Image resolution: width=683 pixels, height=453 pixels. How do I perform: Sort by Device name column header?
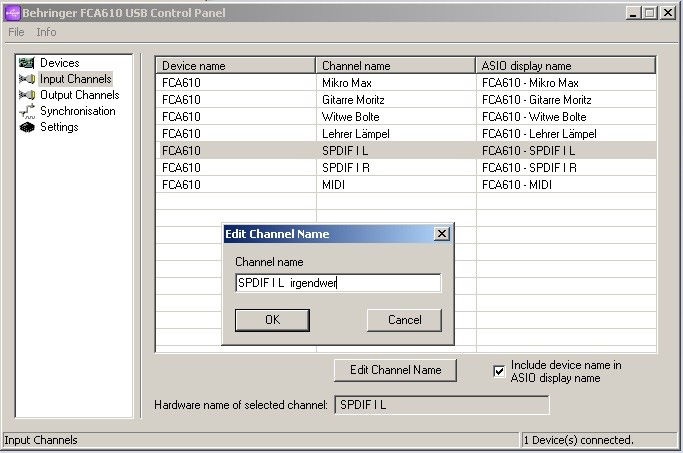coord(235,66)
